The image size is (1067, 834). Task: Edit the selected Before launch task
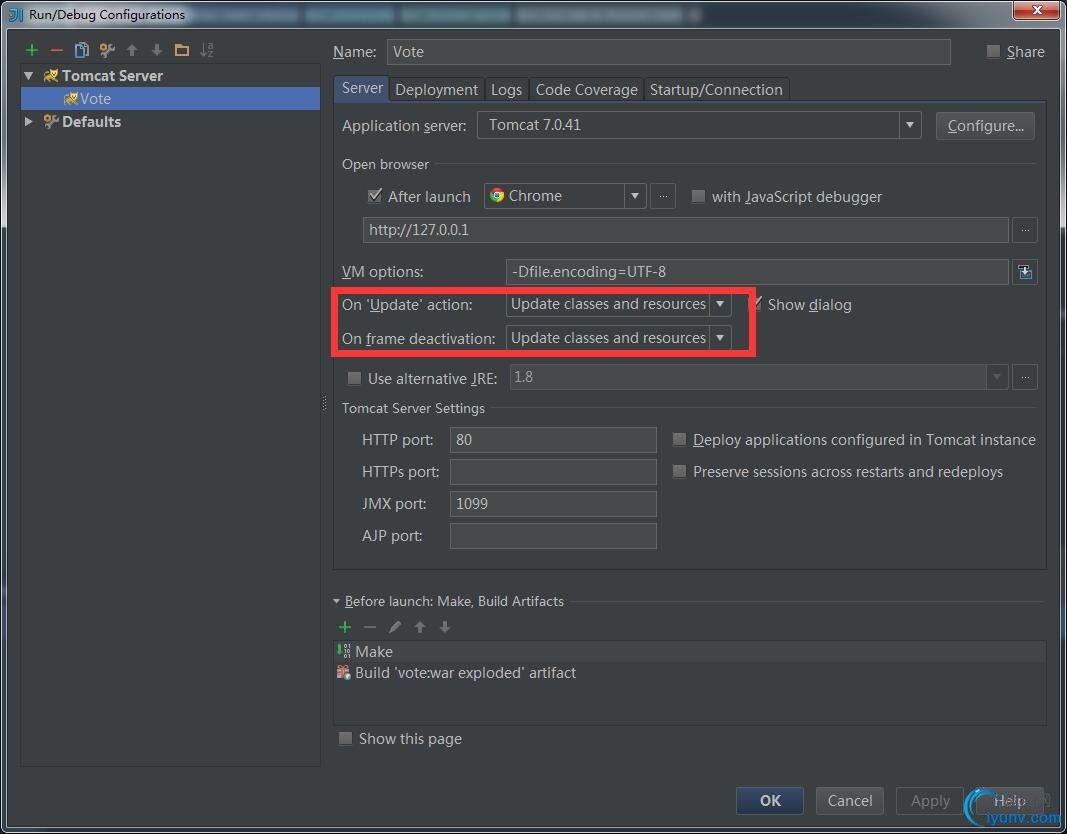pyautogui.click(x=395, y=627)
